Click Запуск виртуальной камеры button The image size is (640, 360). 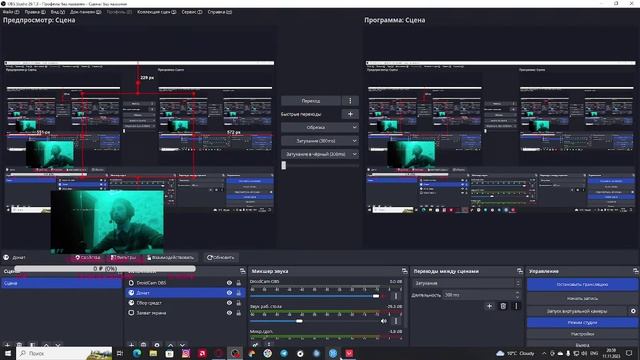(x=577, y=311)
